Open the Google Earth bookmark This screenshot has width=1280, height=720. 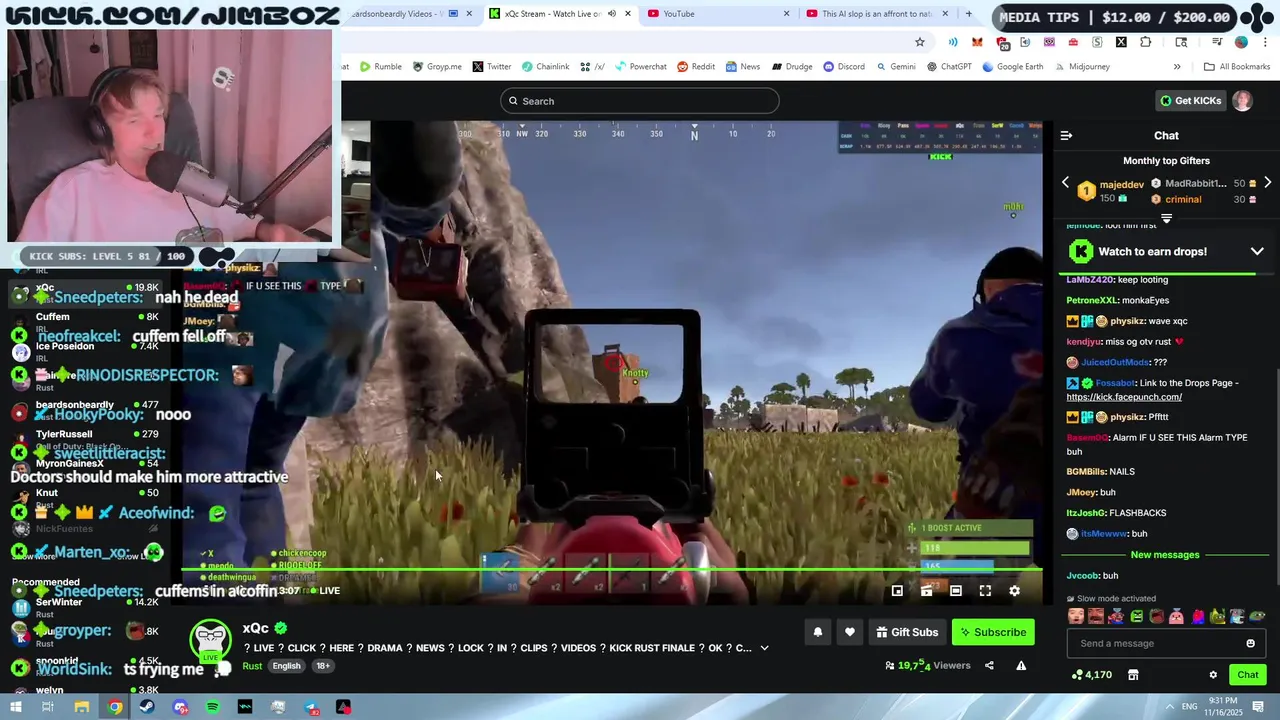pos(1013,67)
